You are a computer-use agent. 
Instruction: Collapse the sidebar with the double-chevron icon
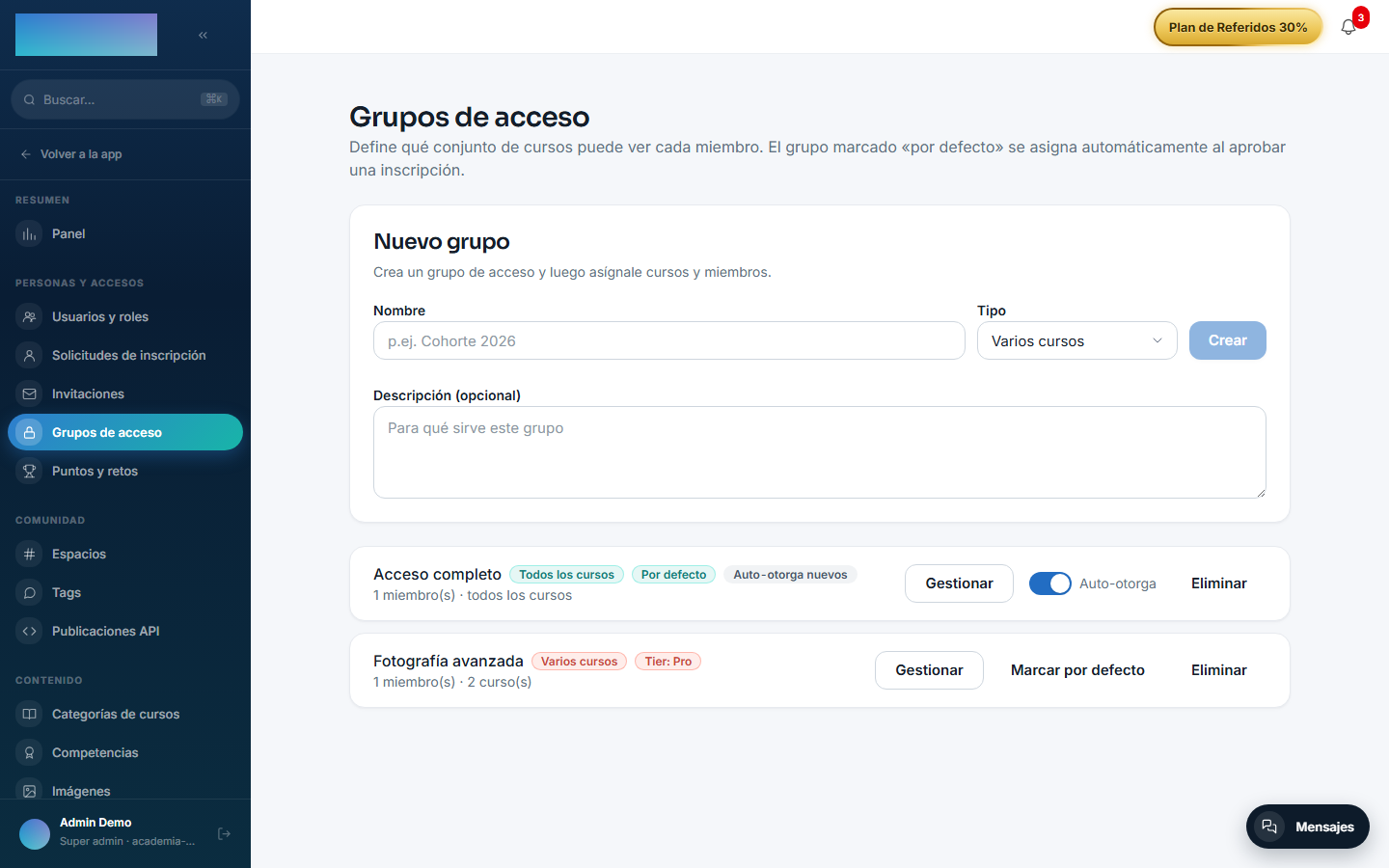[x=203, y=35]
